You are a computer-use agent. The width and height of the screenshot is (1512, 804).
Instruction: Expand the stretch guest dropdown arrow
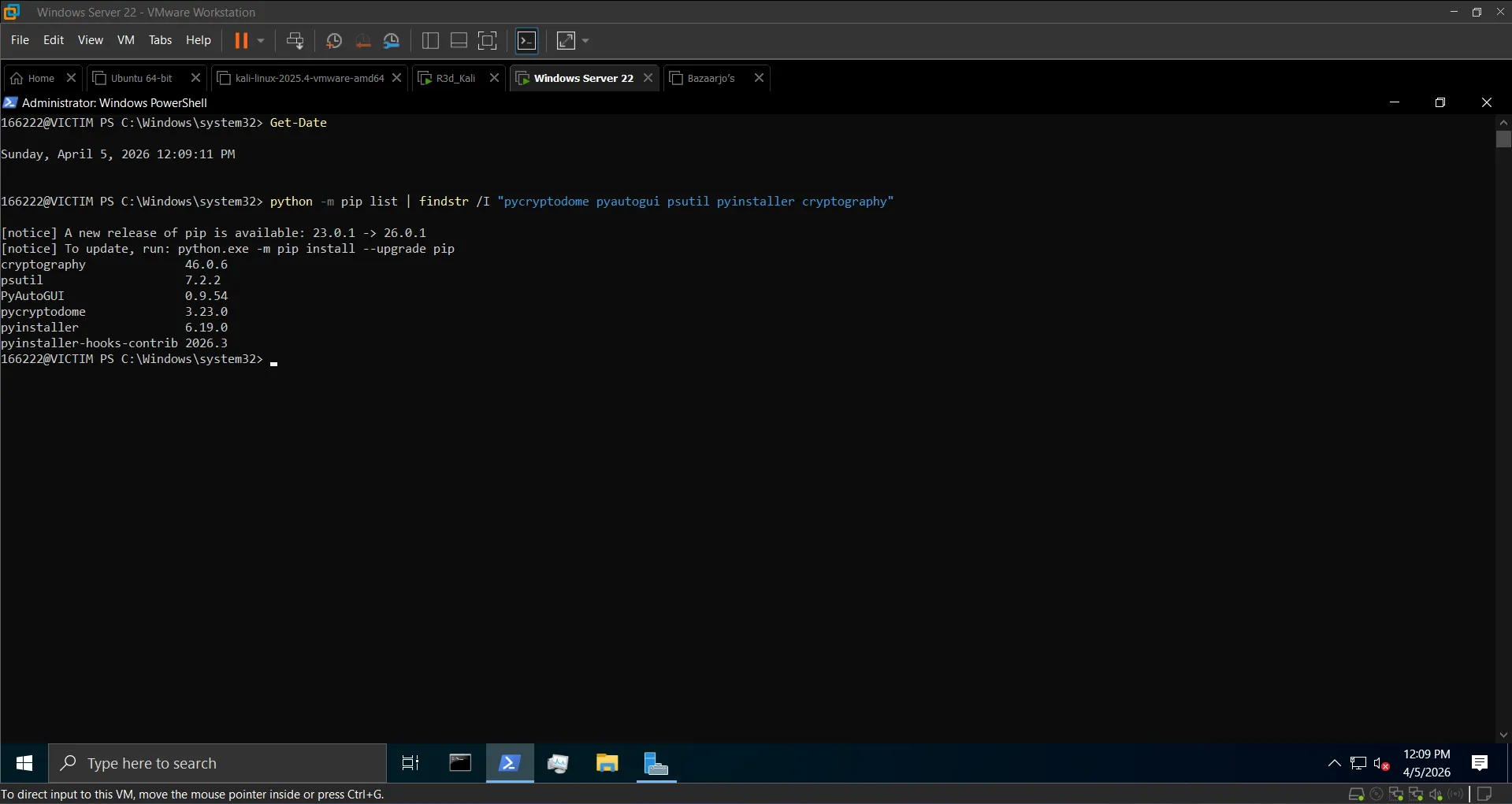pyautogui.click(x=585, y=40)
